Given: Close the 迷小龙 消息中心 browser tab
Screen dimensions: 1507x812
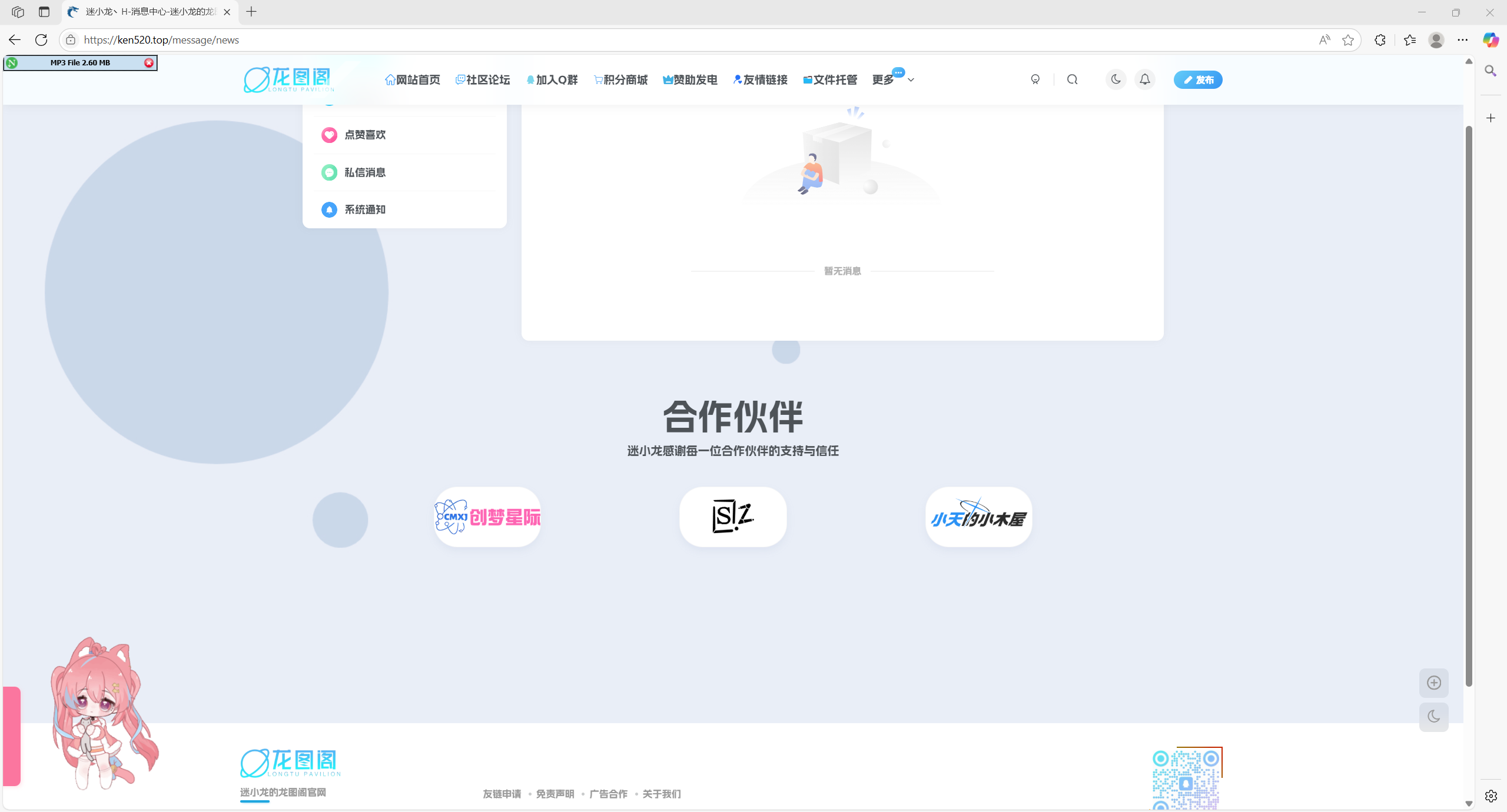Looking at the screenshot, I should tap(227, 12).
